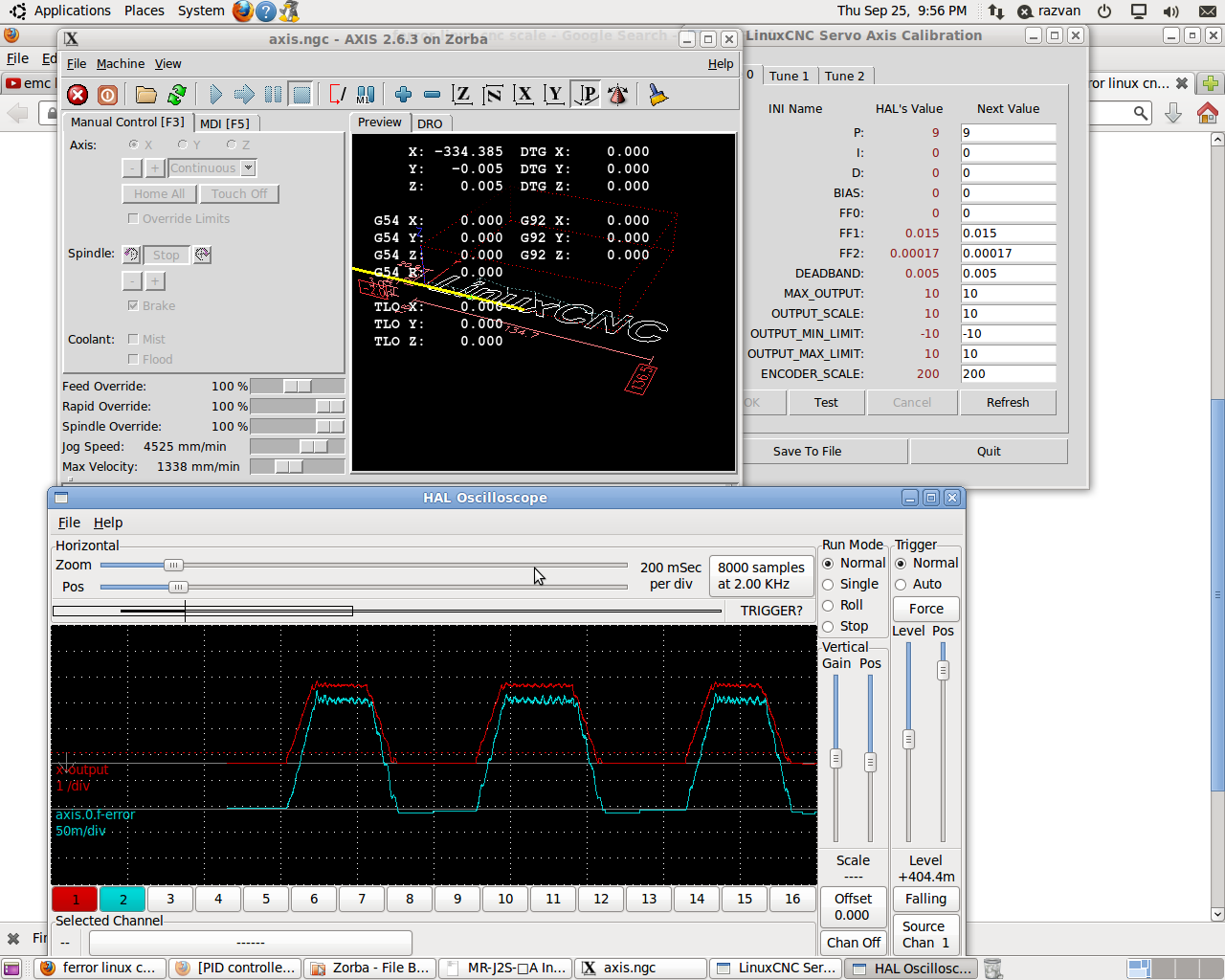Click Quit in calibration window
Image resolution: width=1225 pixels, height=980 pixels.
(x=989, y=452)
